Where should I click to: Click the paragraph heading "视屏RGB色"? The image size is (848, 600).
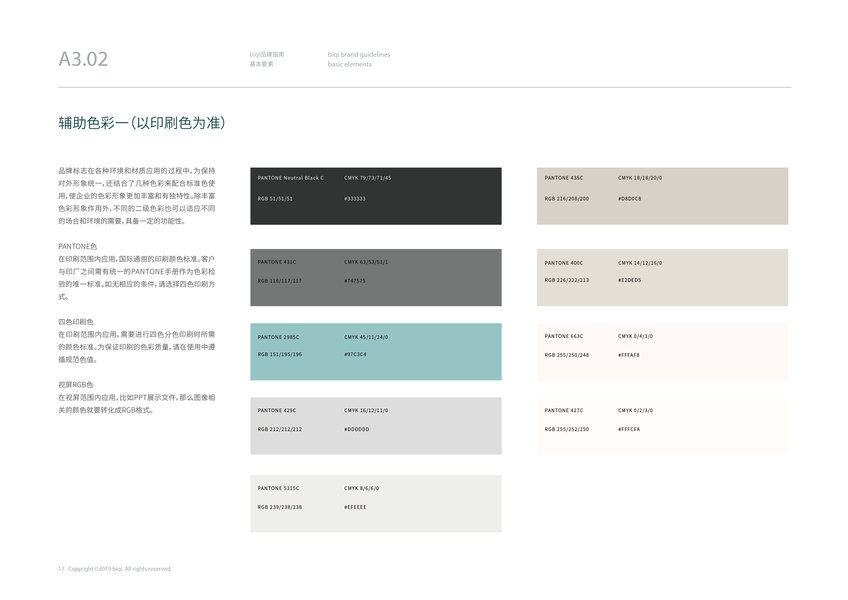click(76, 385)
